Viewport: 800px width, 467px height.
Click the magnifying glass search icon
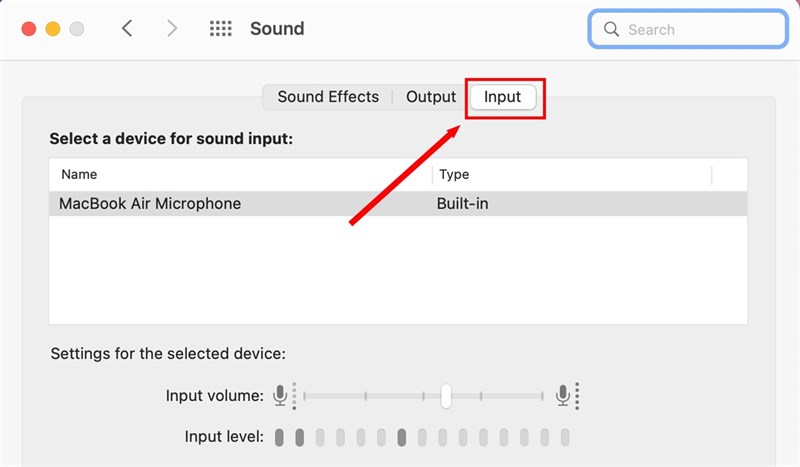click(609, 29)
